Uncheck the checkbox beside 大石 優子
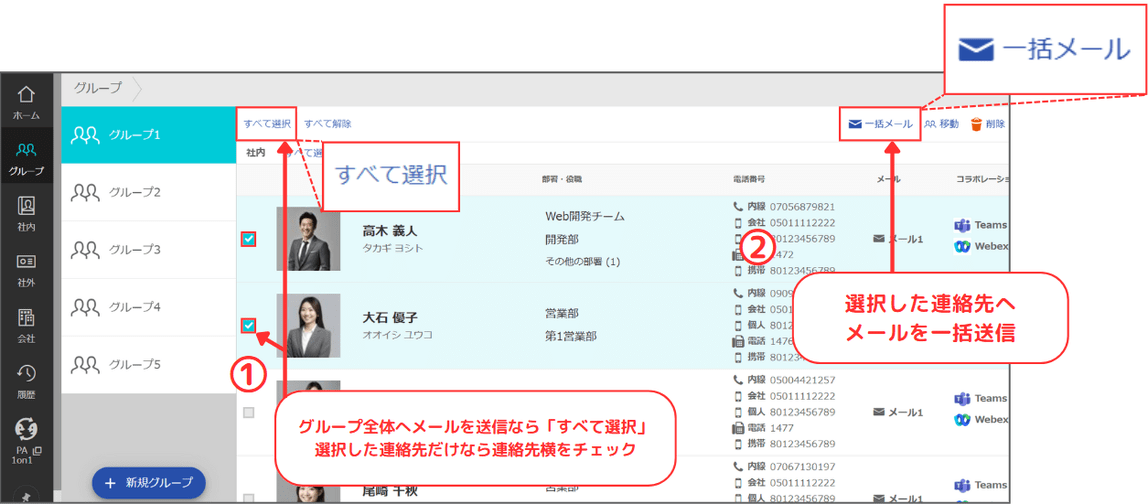This screenshot has height=504, width=1148. 249,325
